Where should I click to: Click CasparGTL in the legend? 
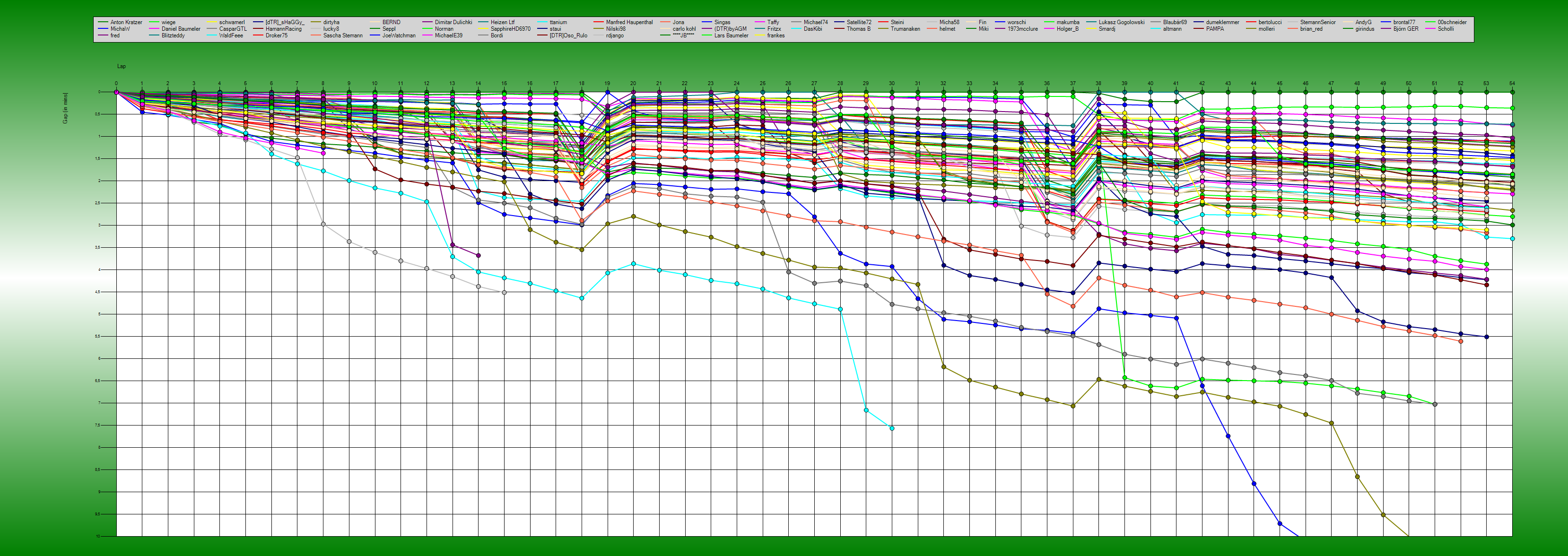pos(233,29)
